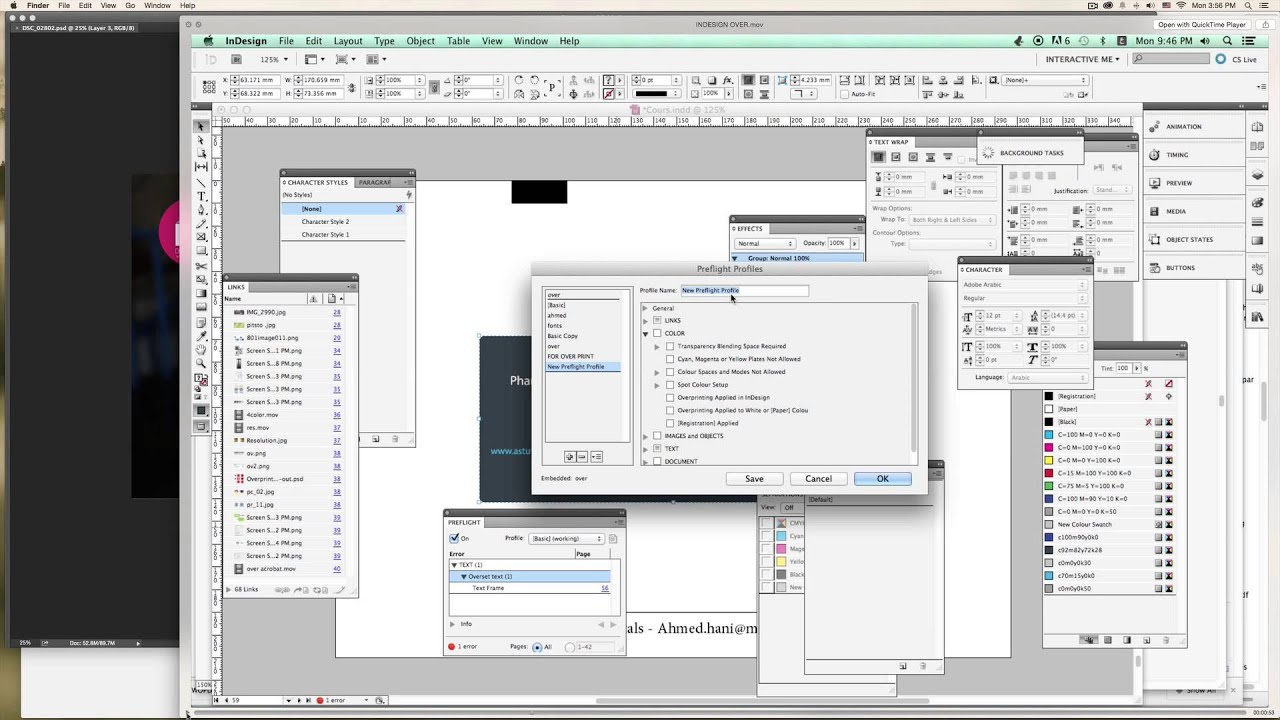
Task: Select the Line tool in toolbox
Action: tap(201, 182)
